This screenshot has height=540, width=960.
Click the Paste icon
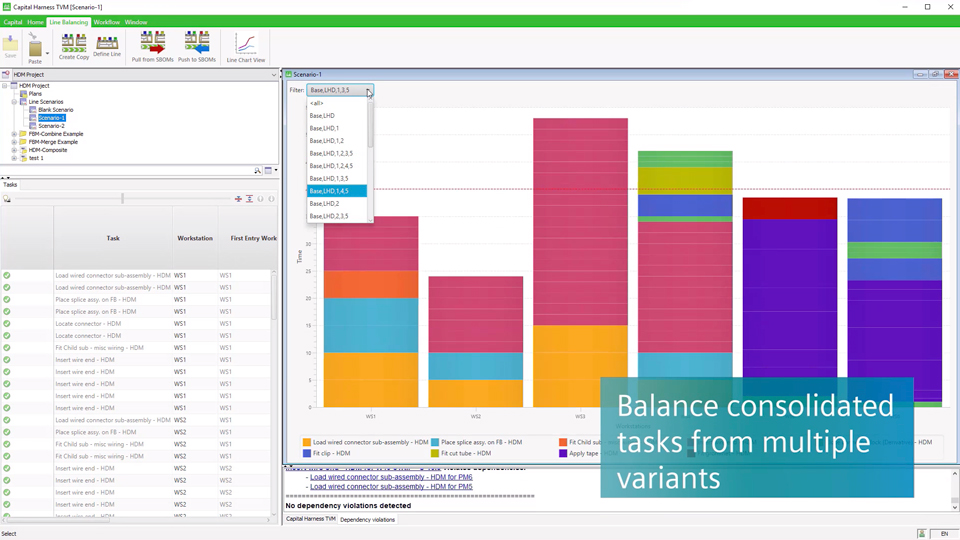tap(35, 47)
